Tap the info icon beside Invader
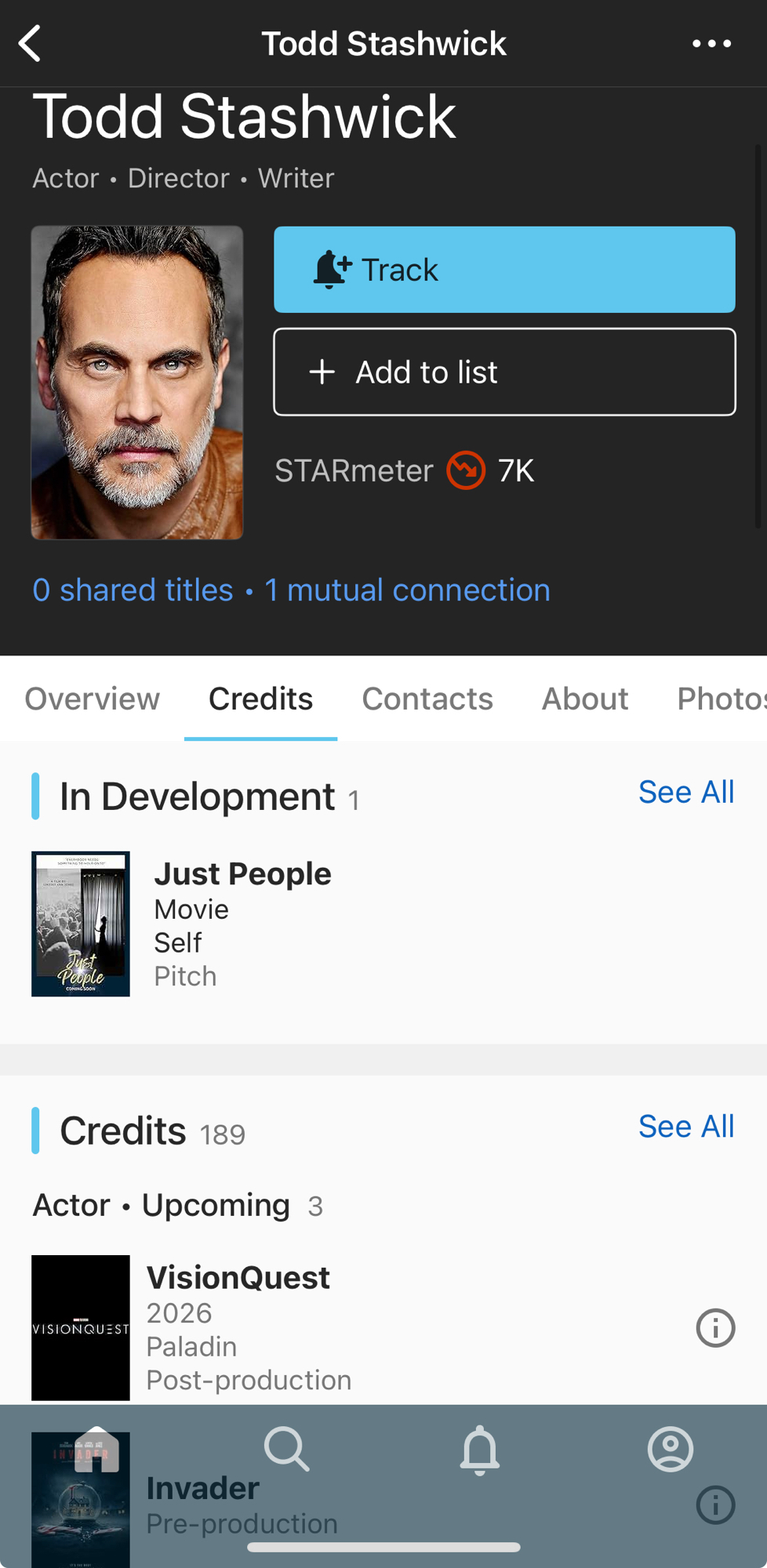This screenshot has height=1568, width=767. click(x=715, y=1504)
